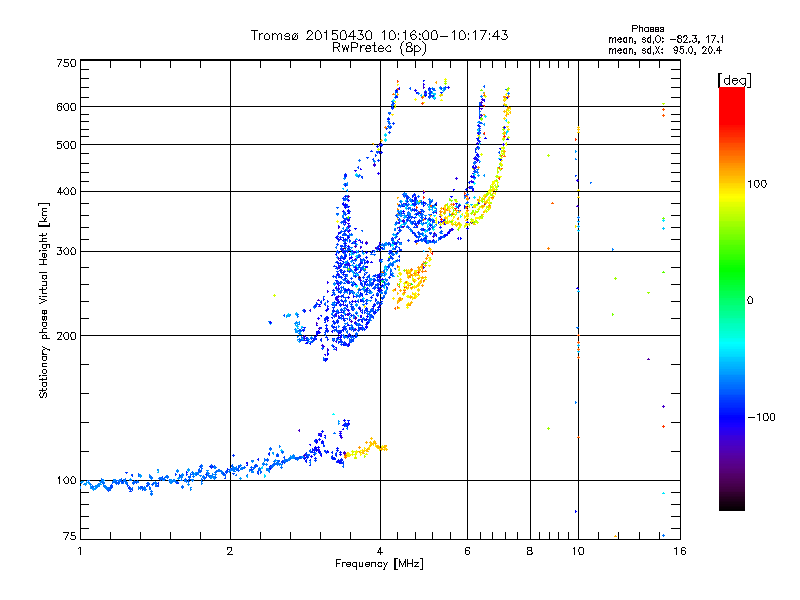The image size is (800, 600).
Task: Click the '600' y-axis tick label
Action: pos(66,107)
